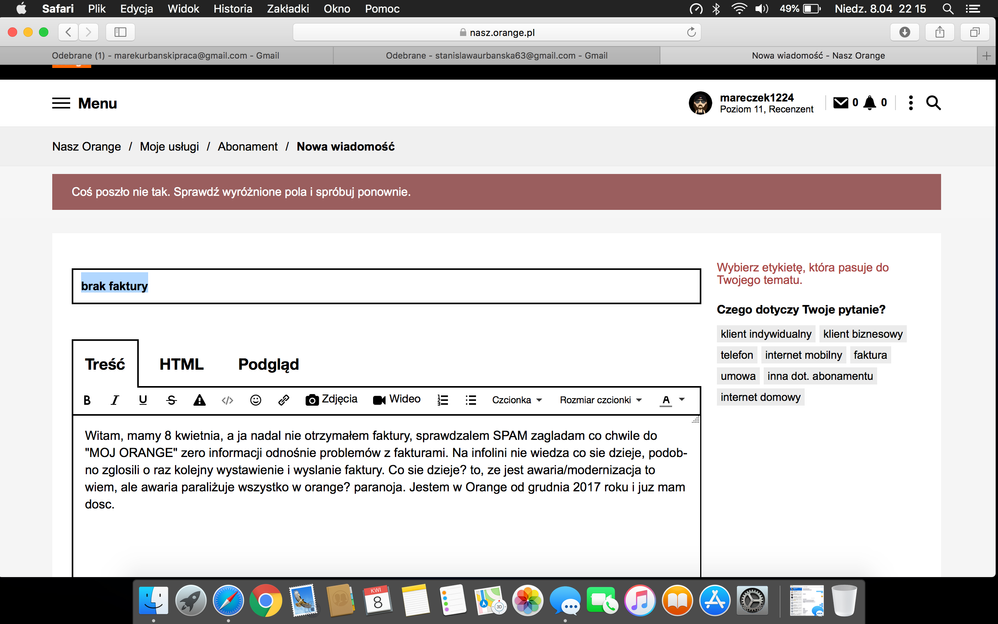Image resolution: width=998 pixels, height=624 pixels.
Task: Open Safari share button
Action: pyautogui.click(x=939, y=32)
